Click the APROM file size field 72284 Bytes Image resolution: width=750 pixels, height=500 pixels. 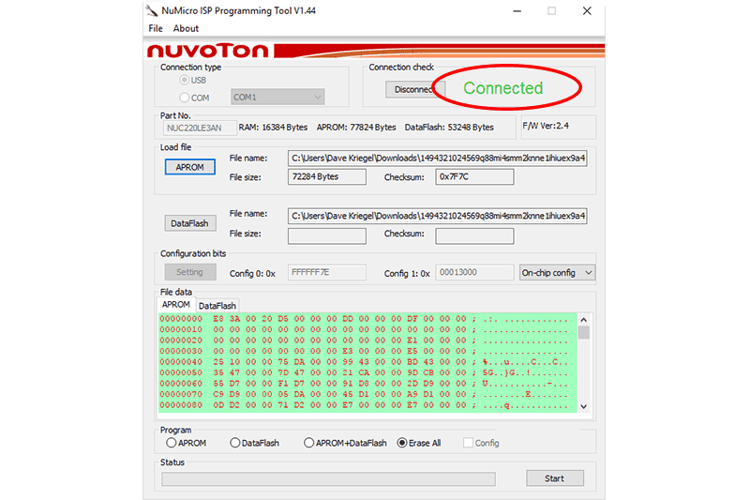coord(327,177)
